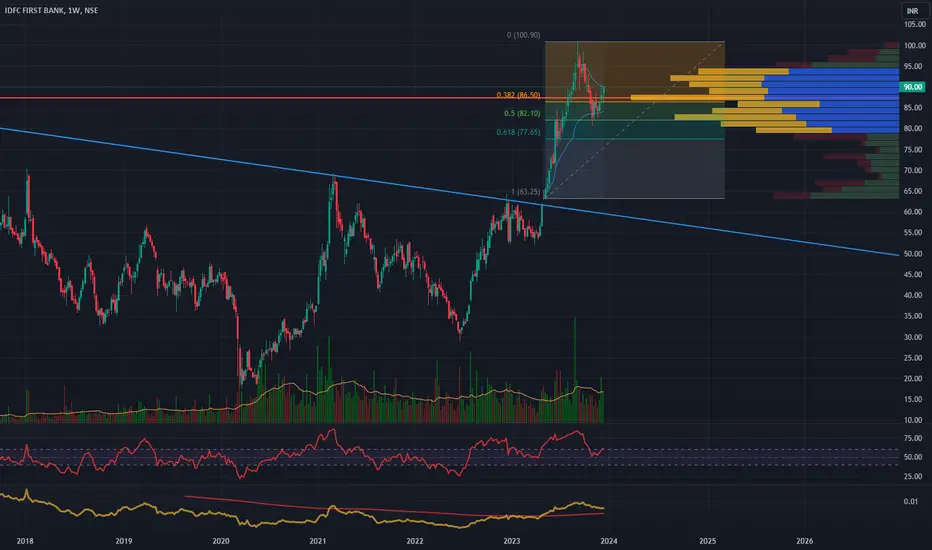Click the 1 (63.25) Fibonacci base label
The image size is (932, 550).
(525, 191)
